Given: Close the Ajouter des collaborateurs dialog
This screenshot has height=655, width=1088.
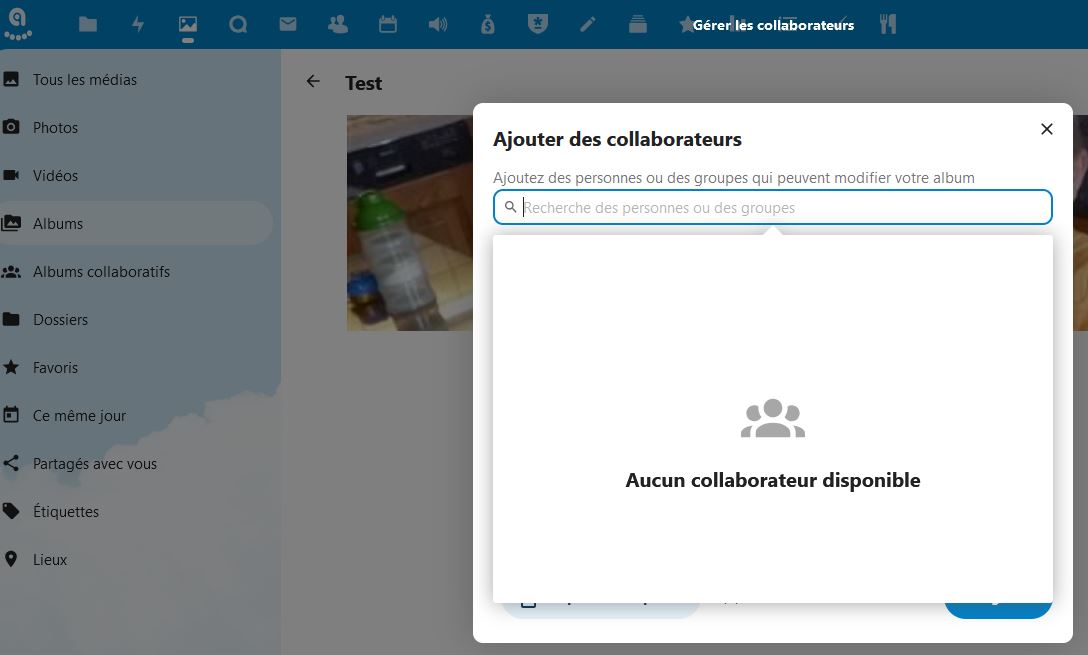Looking at the screenshot, I should tap(1047, 129).
